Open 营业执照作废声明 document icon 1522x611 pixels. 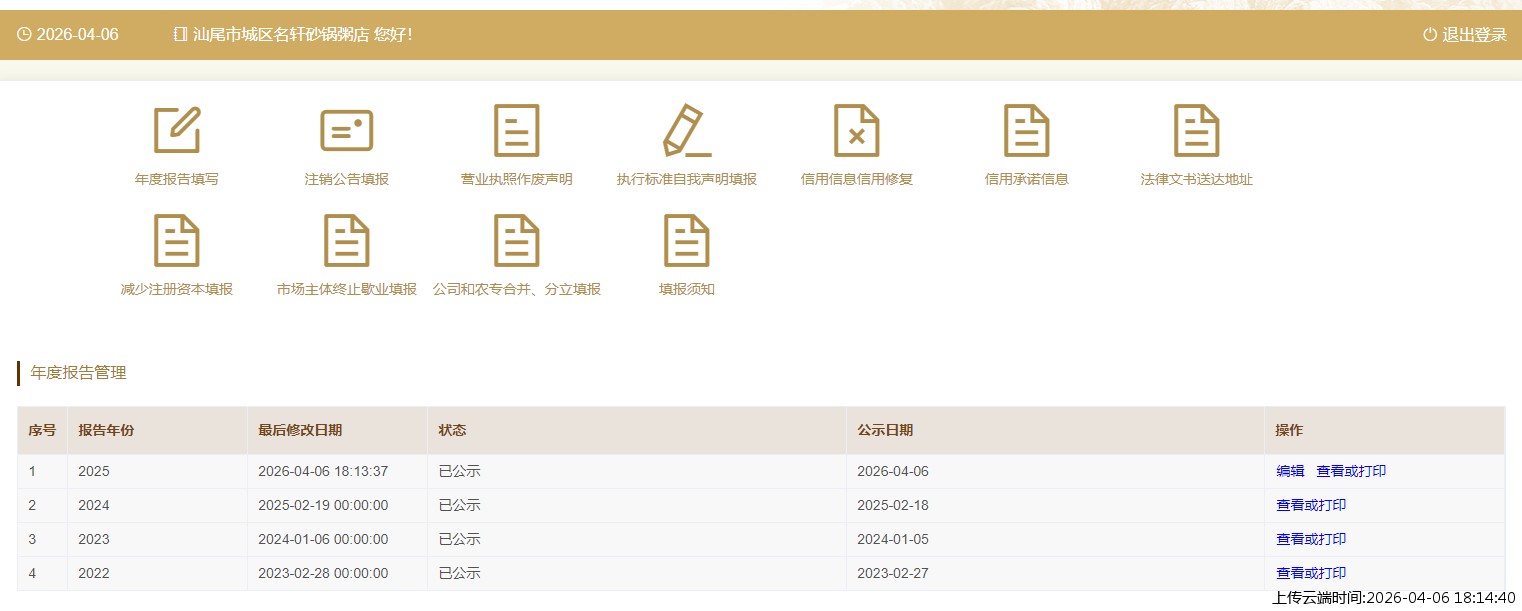click(517, 131)
